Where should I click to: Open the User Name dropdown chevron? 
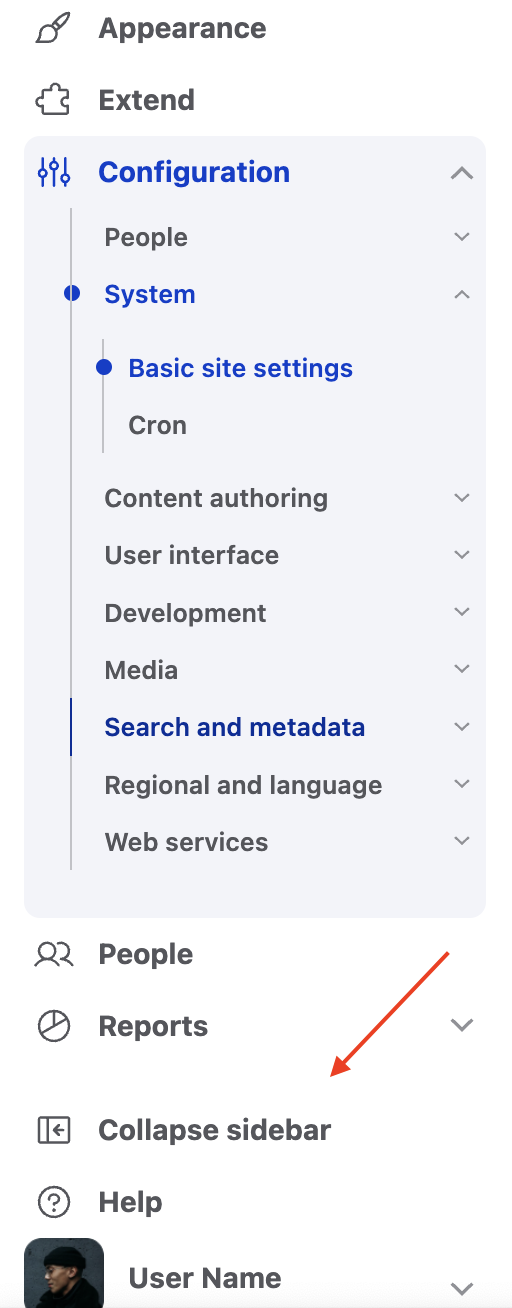tap(461, 1288)
